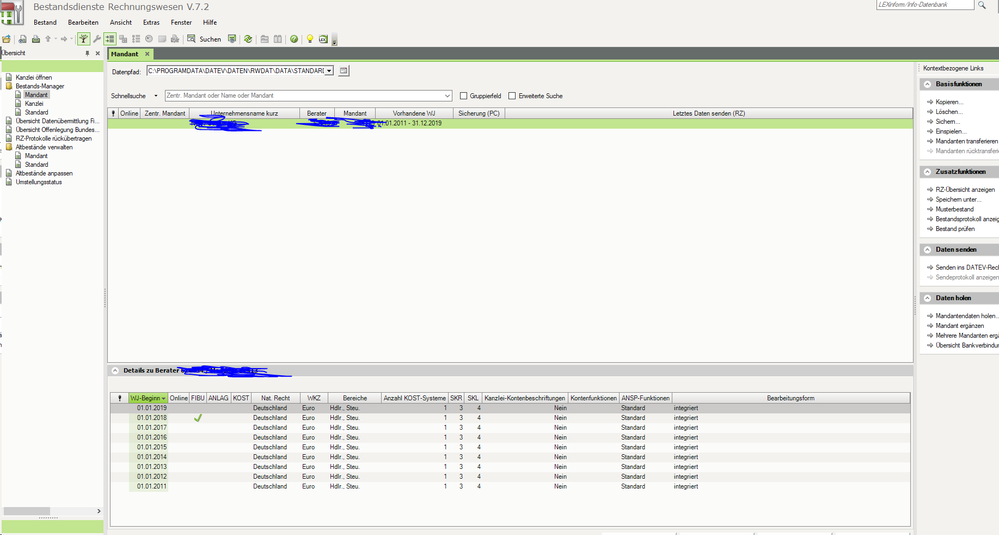Click the Suchen search toolbar icon
Image resolution: width=999 pixels, height=535 pixels.
(x=204, y=39)
